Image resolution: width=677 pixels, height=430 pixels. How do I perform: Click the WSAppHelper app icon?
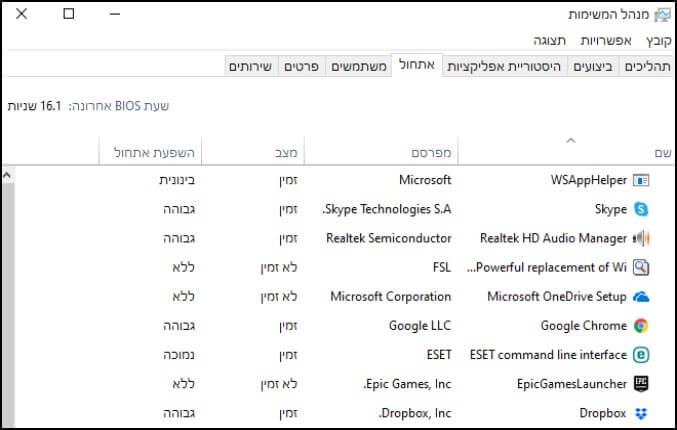click(641, 180)
